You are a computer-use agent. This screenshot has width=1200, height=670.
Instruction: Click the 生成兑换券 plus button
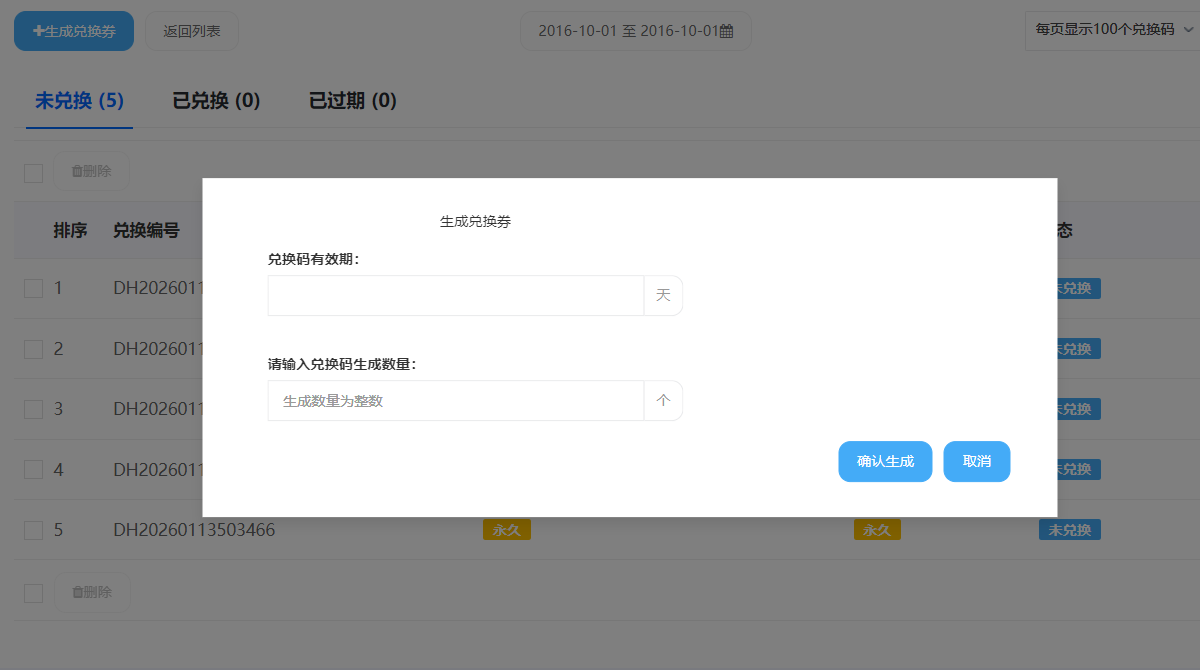pyautogui.click(x=74, y=31)
